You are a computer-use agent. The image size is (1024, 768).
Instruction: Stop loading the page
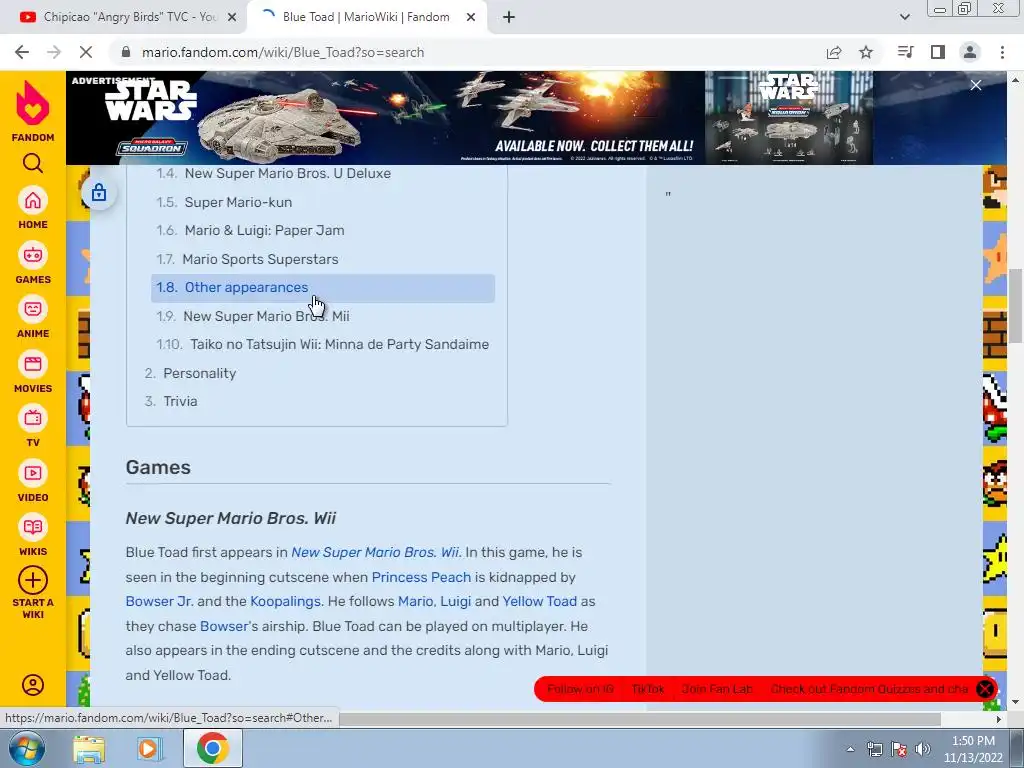point(86,52)
